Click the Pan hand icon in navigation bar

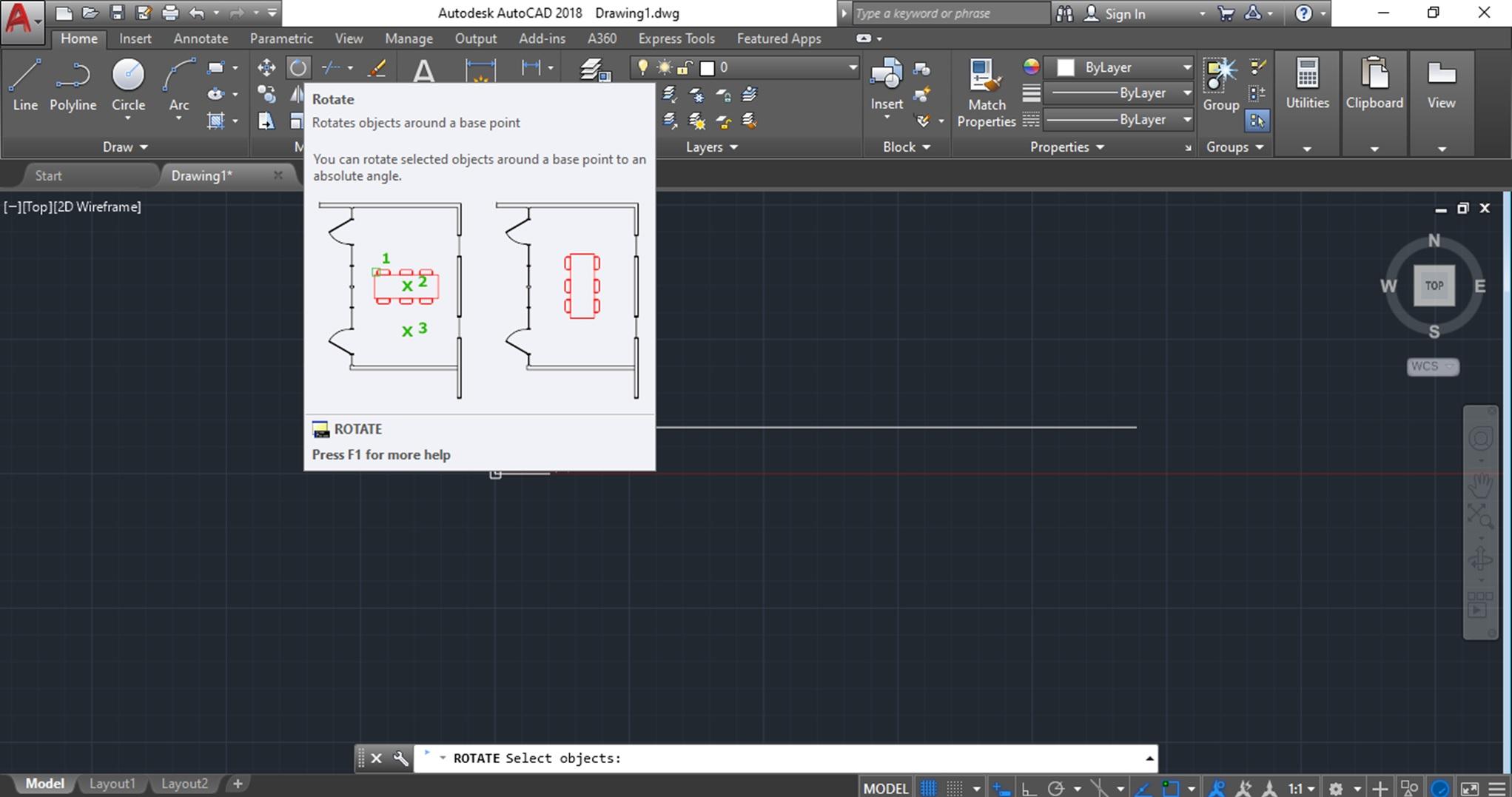[1481, 485]
